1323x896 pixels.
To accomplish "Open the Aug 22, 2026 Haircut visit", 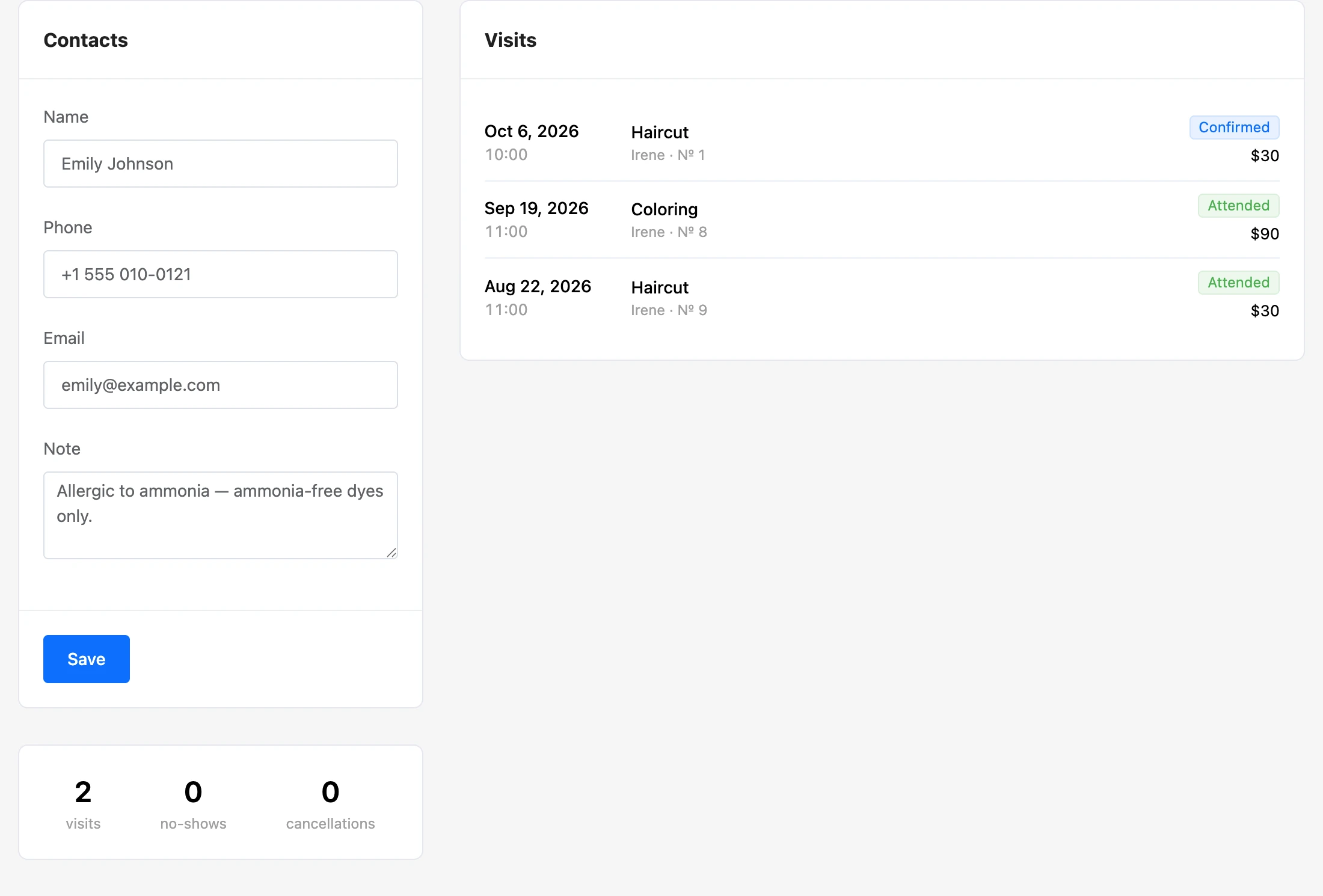I will click(x=882, y=298).
